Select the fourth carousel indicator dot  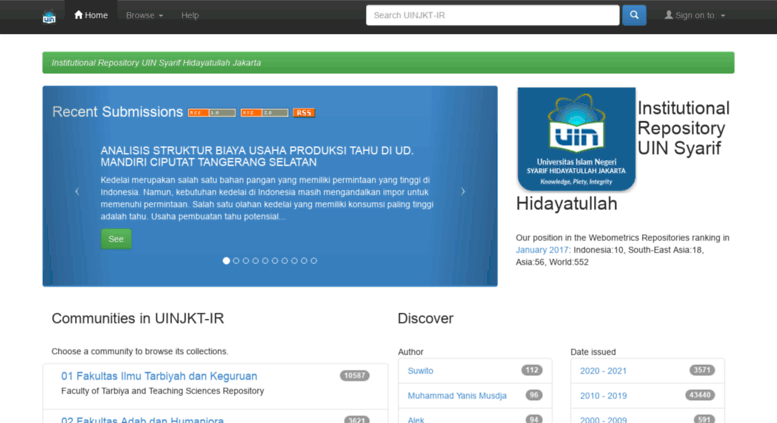coord(256,261)
